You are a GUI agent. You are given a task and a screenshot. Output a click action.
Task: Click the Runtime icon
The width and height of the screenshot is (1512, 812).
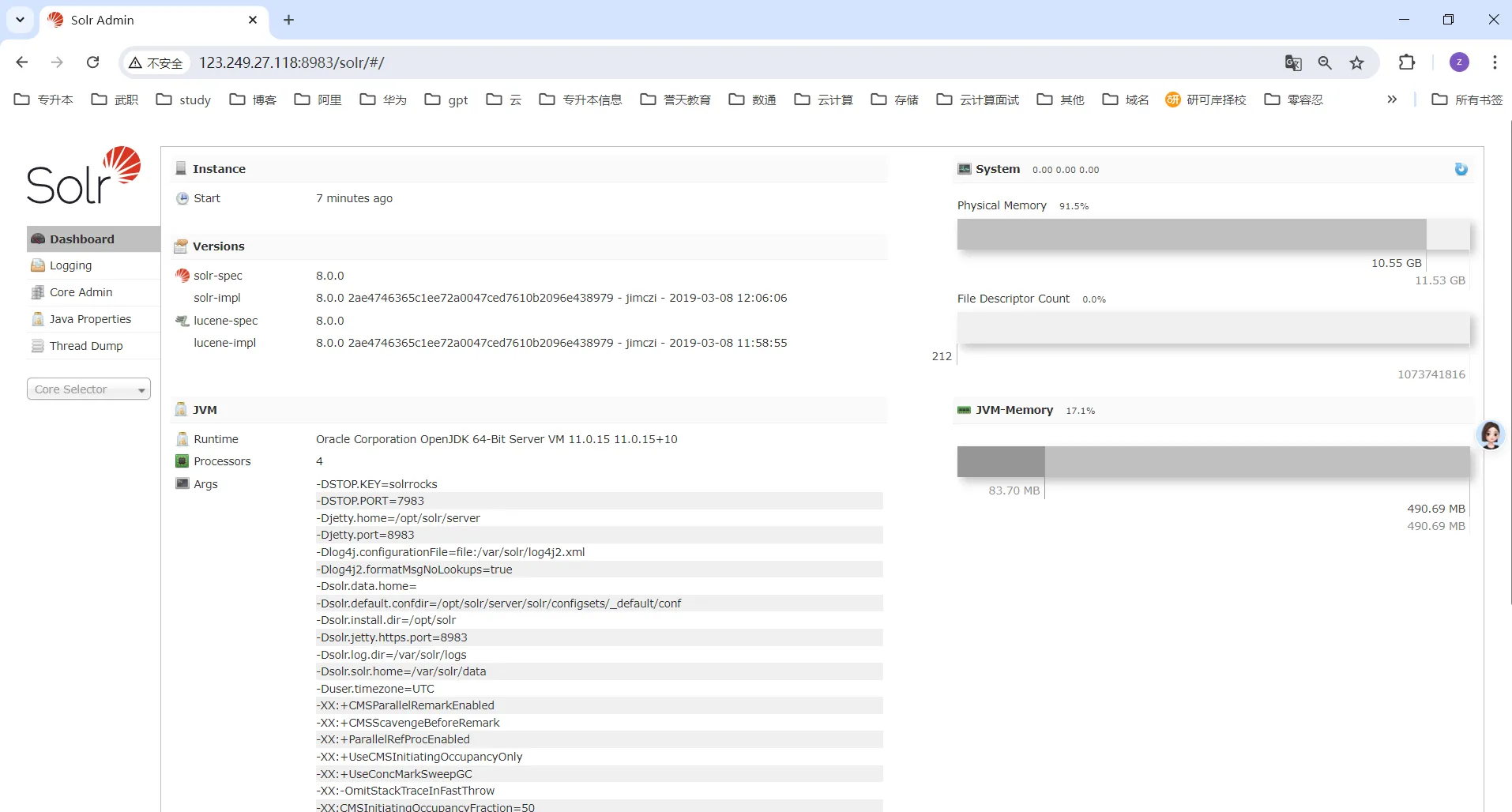[x=182, y=439]
